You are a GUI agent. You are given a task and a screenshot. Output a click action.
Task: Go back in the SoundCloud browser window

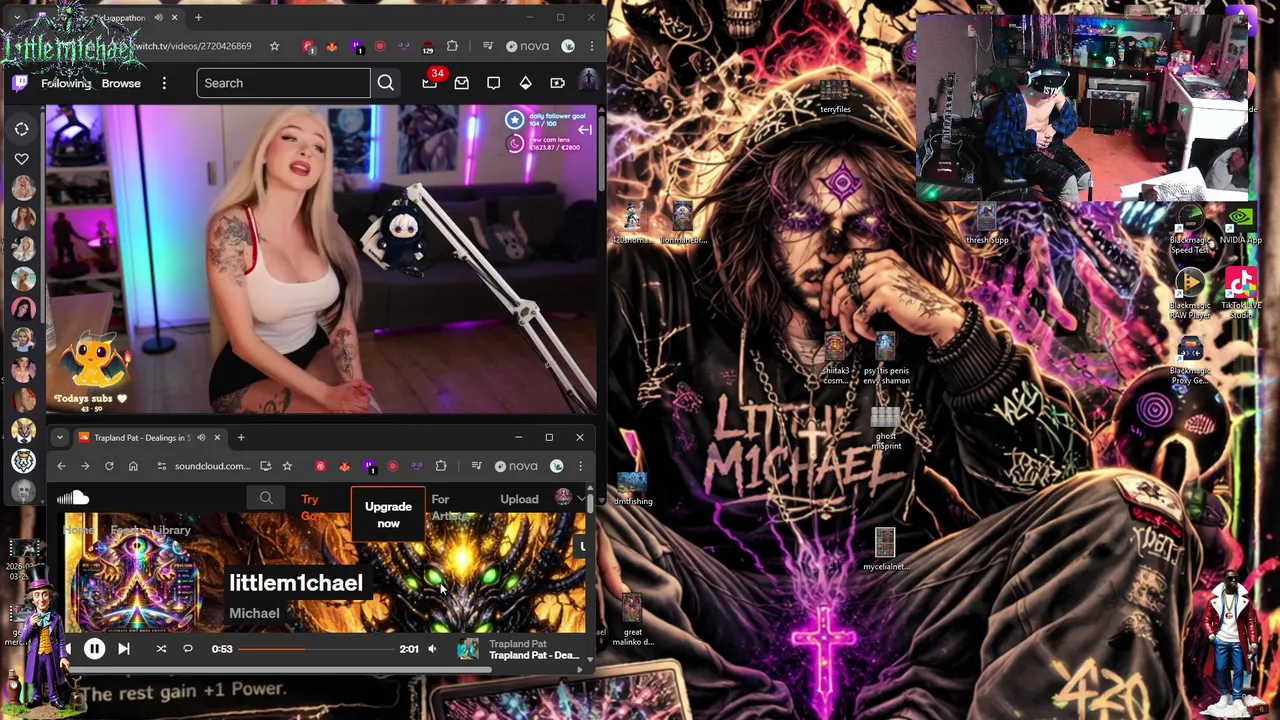[61, 466]
